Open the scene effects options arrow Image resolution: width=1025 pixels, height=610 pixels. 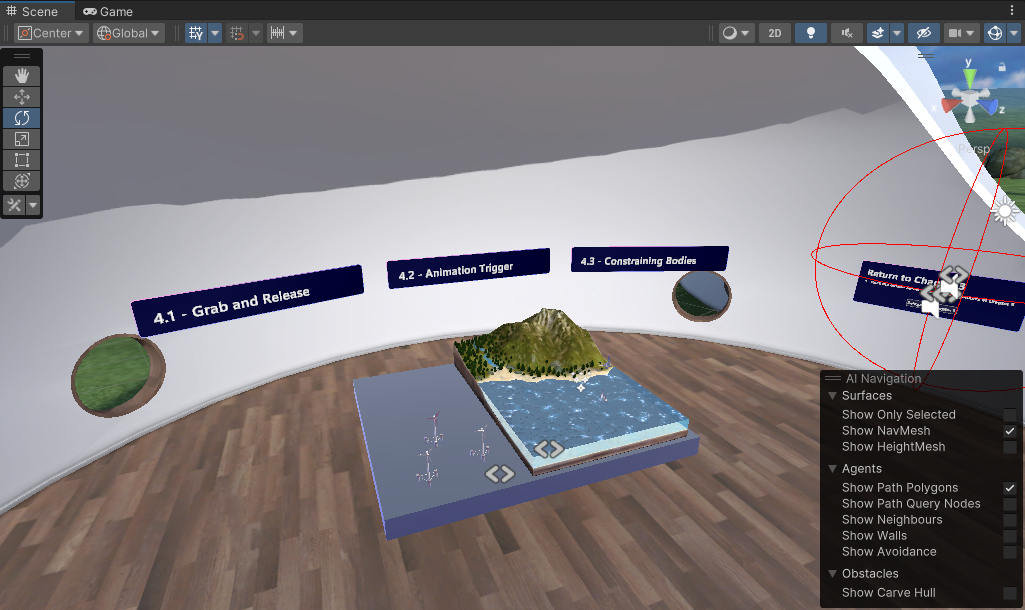coord(897,33)
